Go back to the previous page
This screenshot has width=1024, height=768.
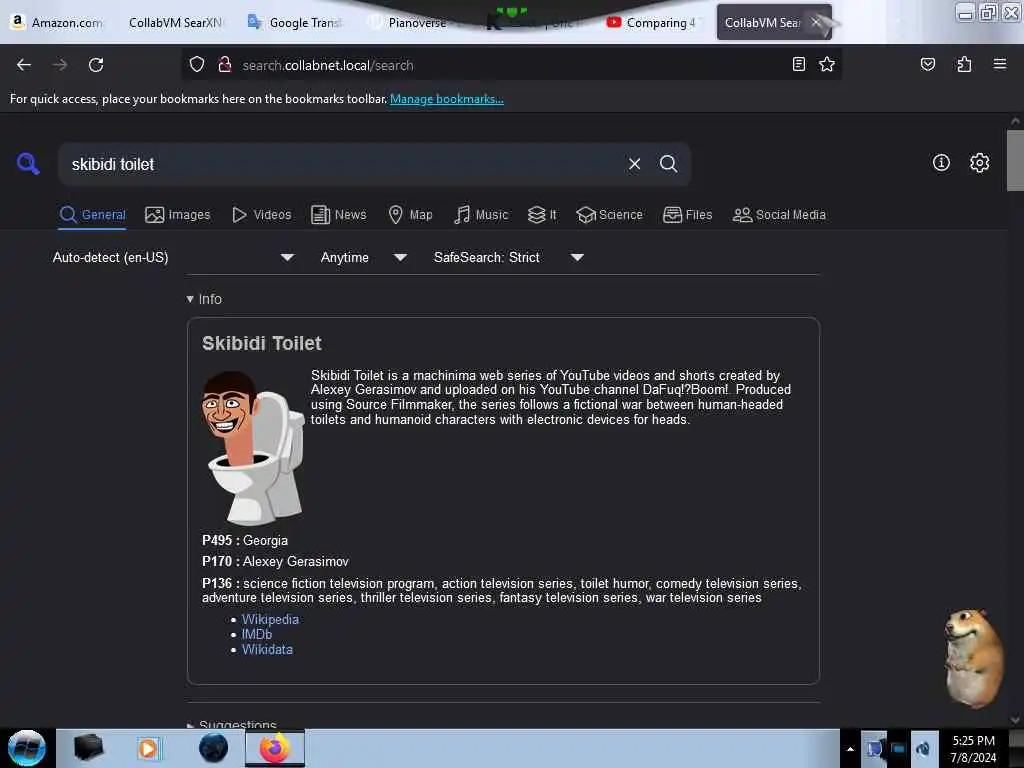pos(24,65)
